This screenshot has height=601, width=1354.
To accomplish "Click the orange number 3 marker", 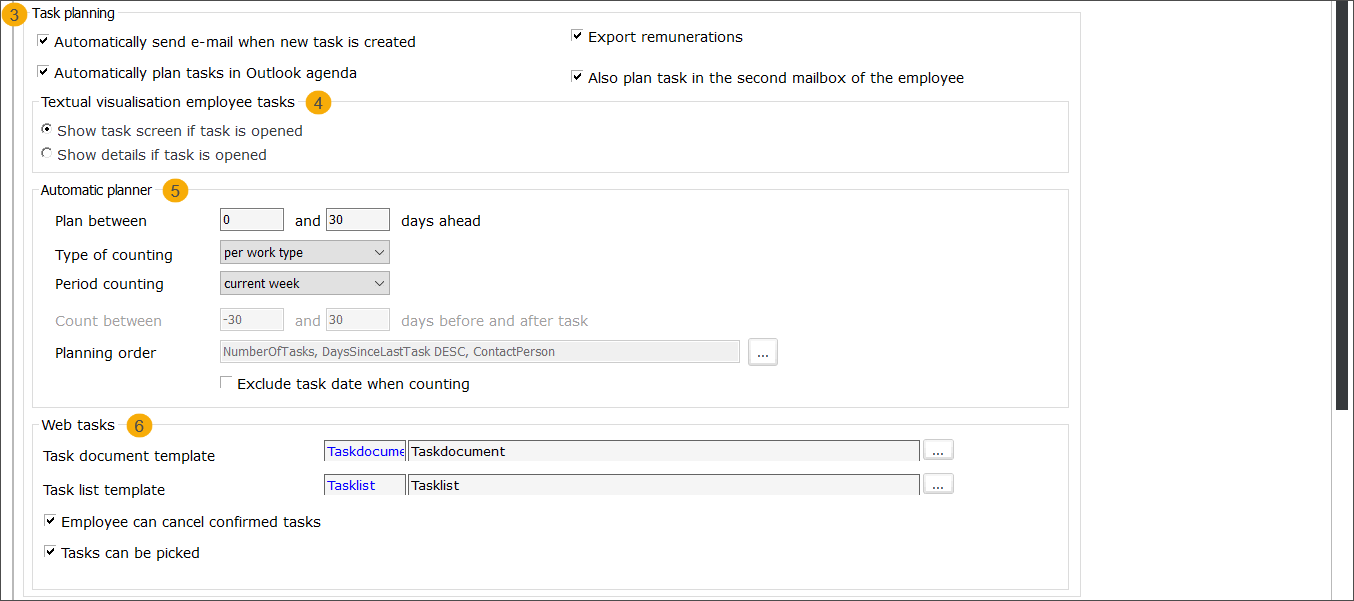I will (13, 15).
